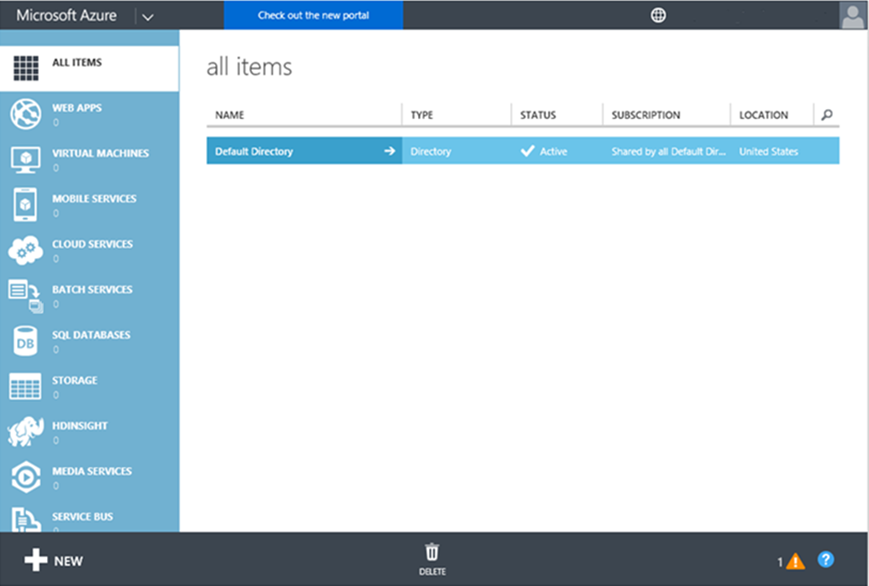Sort by the SUBSCRIPTION column header
The width and height of the screenshot is (869, 586).
pos(646,115)
